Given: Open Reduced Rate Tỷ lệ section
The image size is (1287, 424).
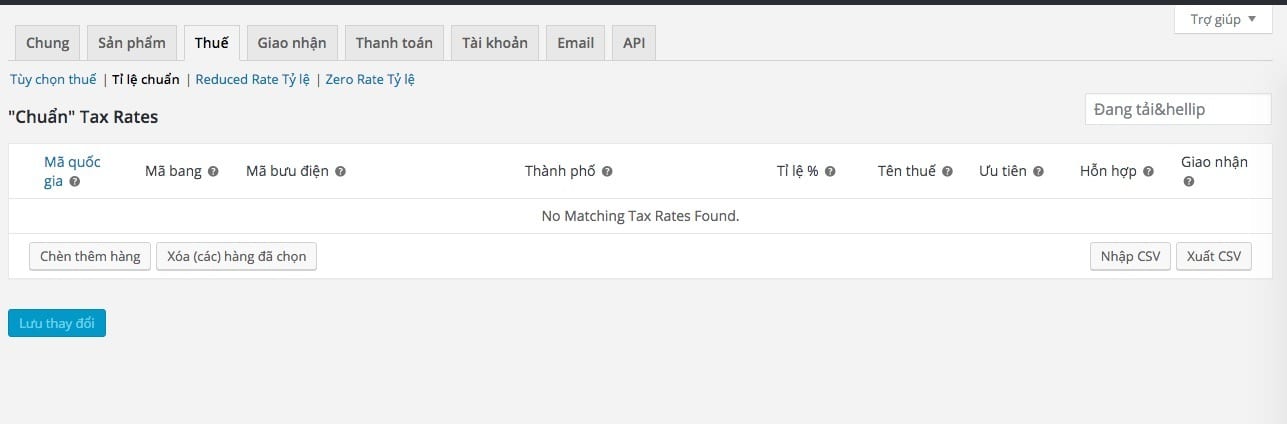Looking at the screenshot, I should click(x=252, y=79).
